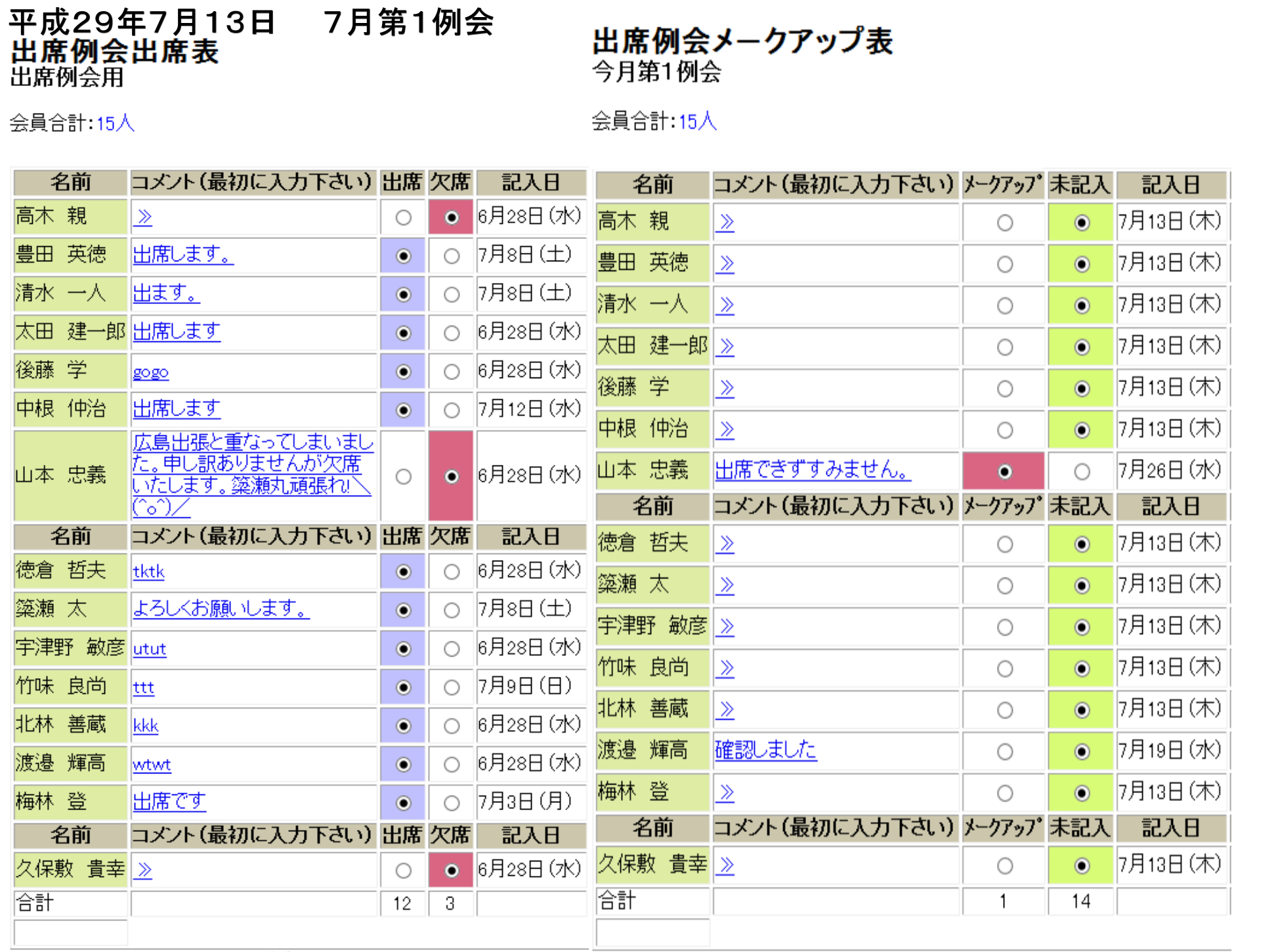This screenshot has height=952, width=1280.
Task: Click the ttt comment link
Action: pos(143,687)
